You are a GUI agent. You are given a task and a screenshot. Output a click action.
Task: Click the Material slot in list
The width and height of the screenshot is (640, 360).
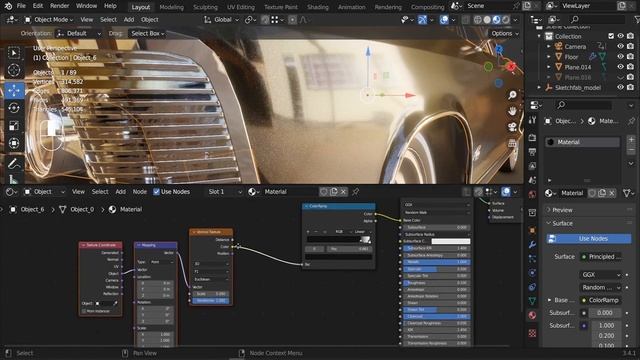582,142
